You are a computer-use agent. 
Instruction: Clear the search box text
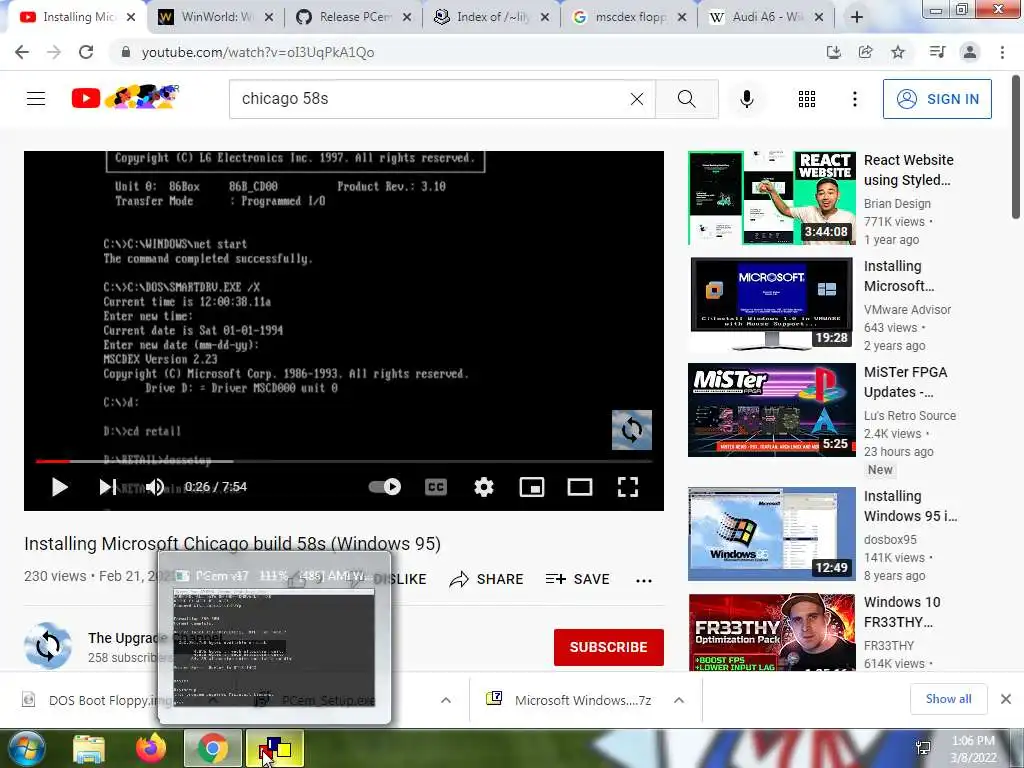coord(637,99)
